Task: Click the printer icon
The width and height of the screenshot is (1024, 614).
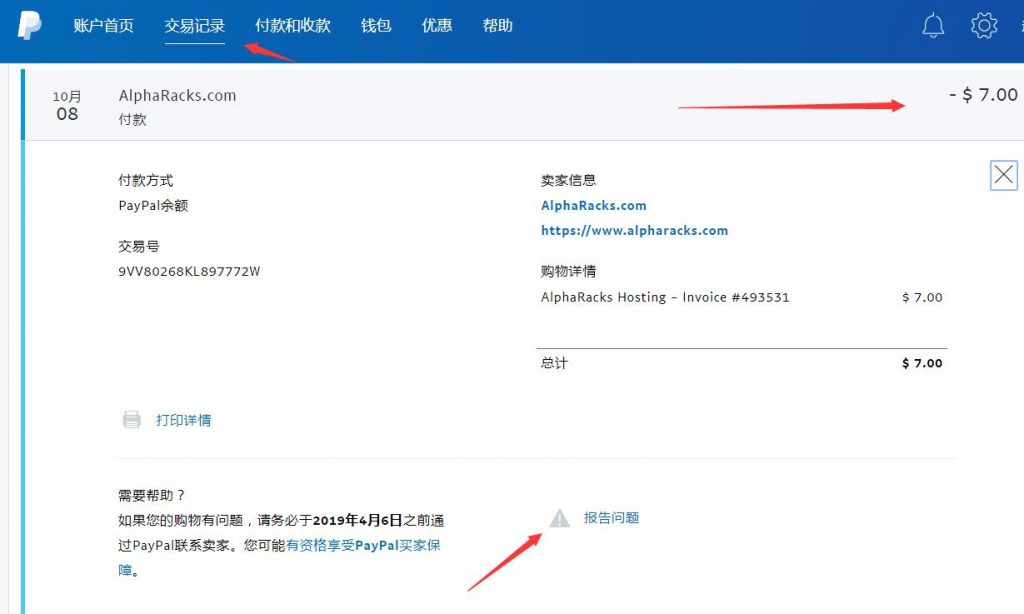Action: pos(131,419)
